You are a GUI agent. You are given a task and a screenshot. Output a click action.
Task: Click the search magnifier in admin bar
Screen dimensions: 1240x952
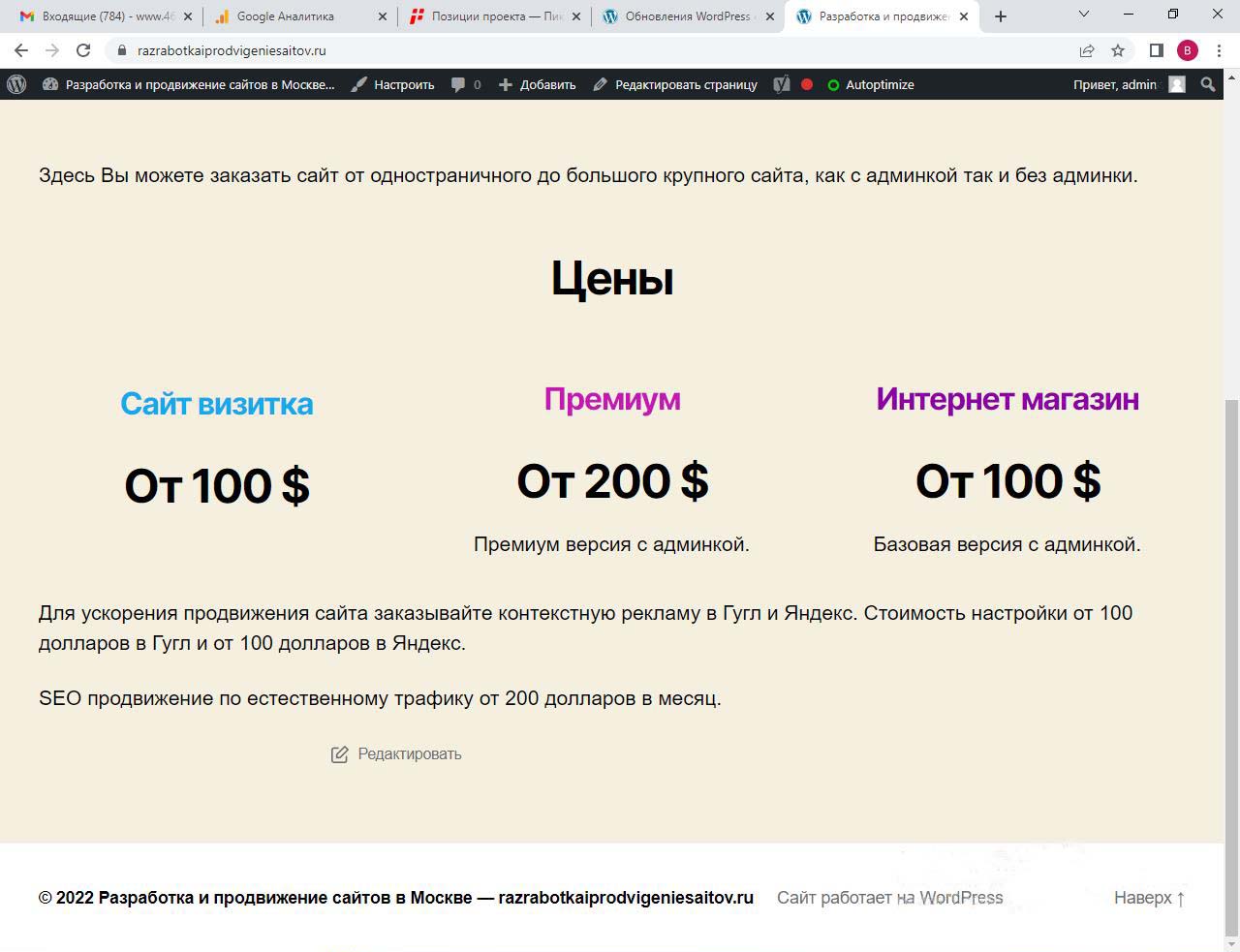(x=1207, y=85)
